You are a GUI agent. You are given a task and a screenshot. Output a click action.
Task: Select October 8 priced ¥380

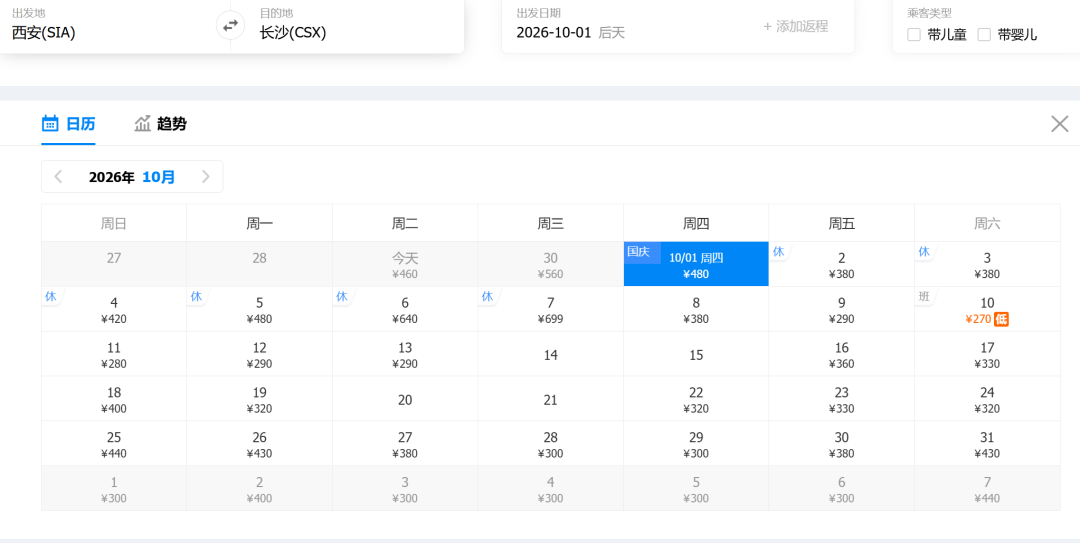click(696, 309)
